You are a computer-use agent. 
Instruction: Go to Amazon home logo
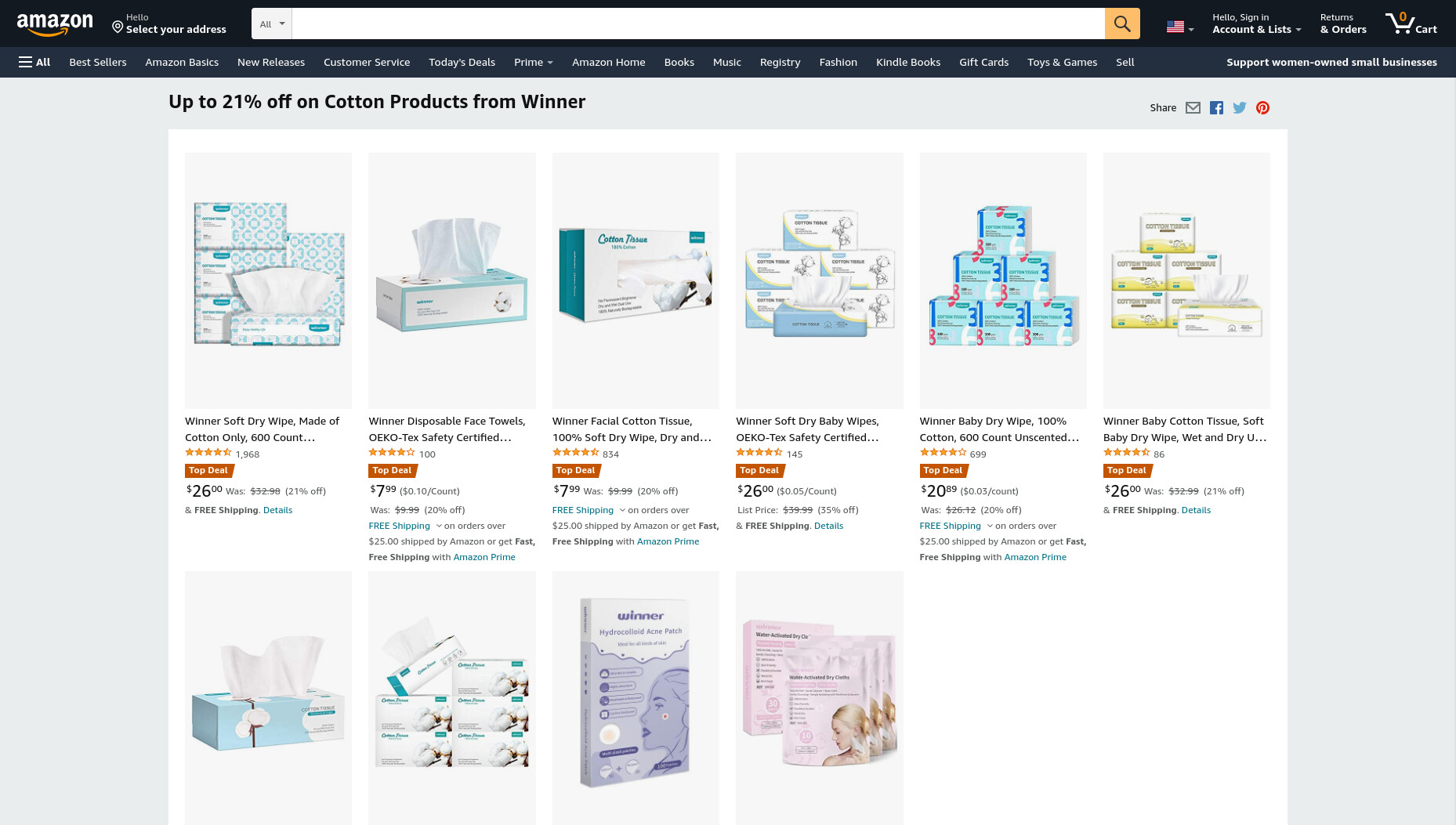point(55,24)
